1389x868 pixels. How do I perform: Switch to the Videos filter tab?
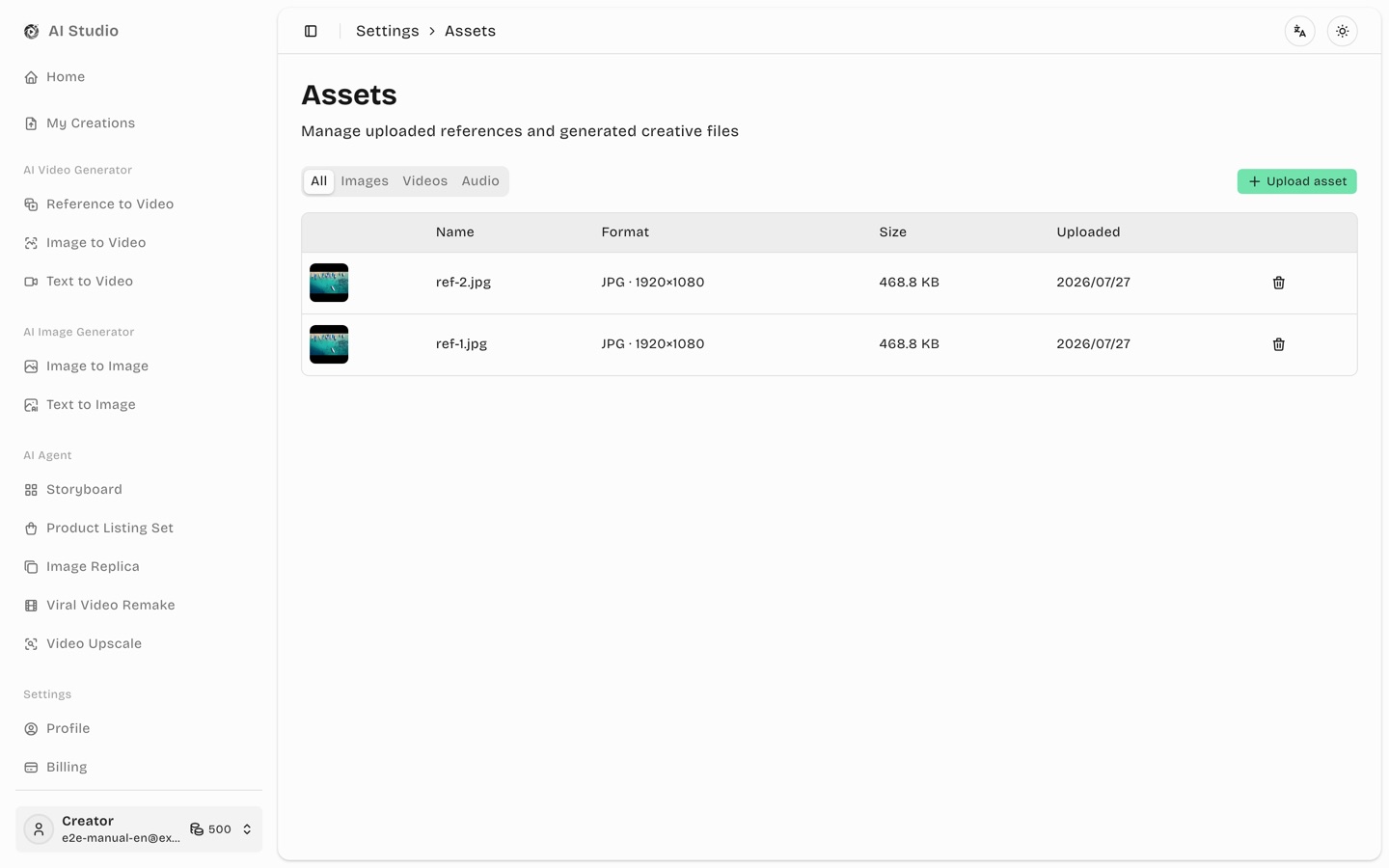[424, 181]
